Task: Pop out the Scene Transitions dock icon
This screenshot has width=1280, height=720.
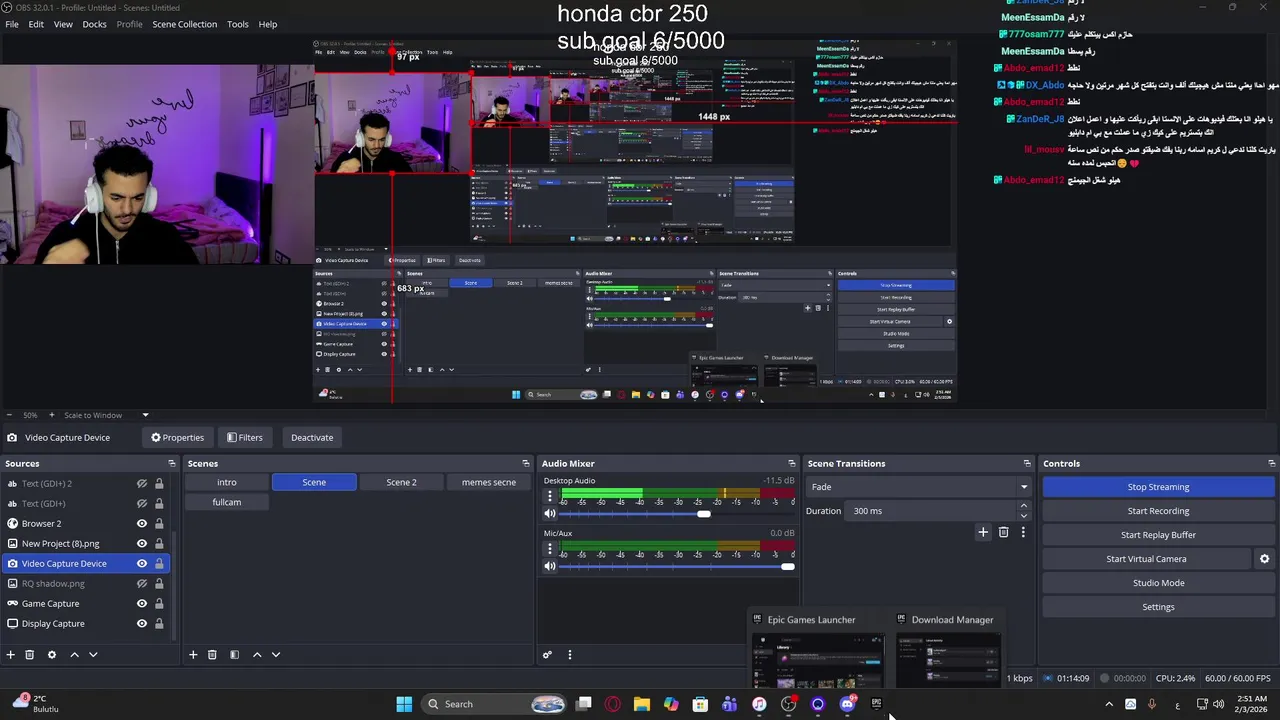Action: point(1027,463)
